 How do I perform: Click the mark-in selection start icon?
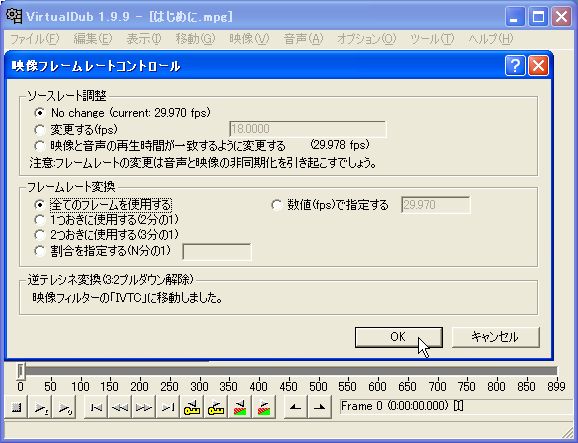(296, 407)
